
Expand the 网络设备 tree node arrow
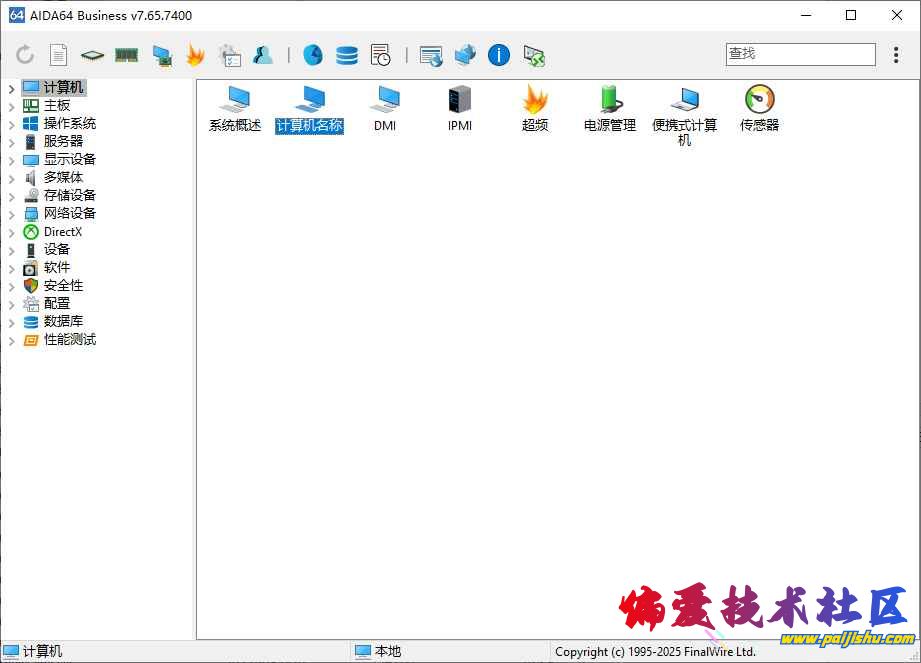[x=12, y=214]
